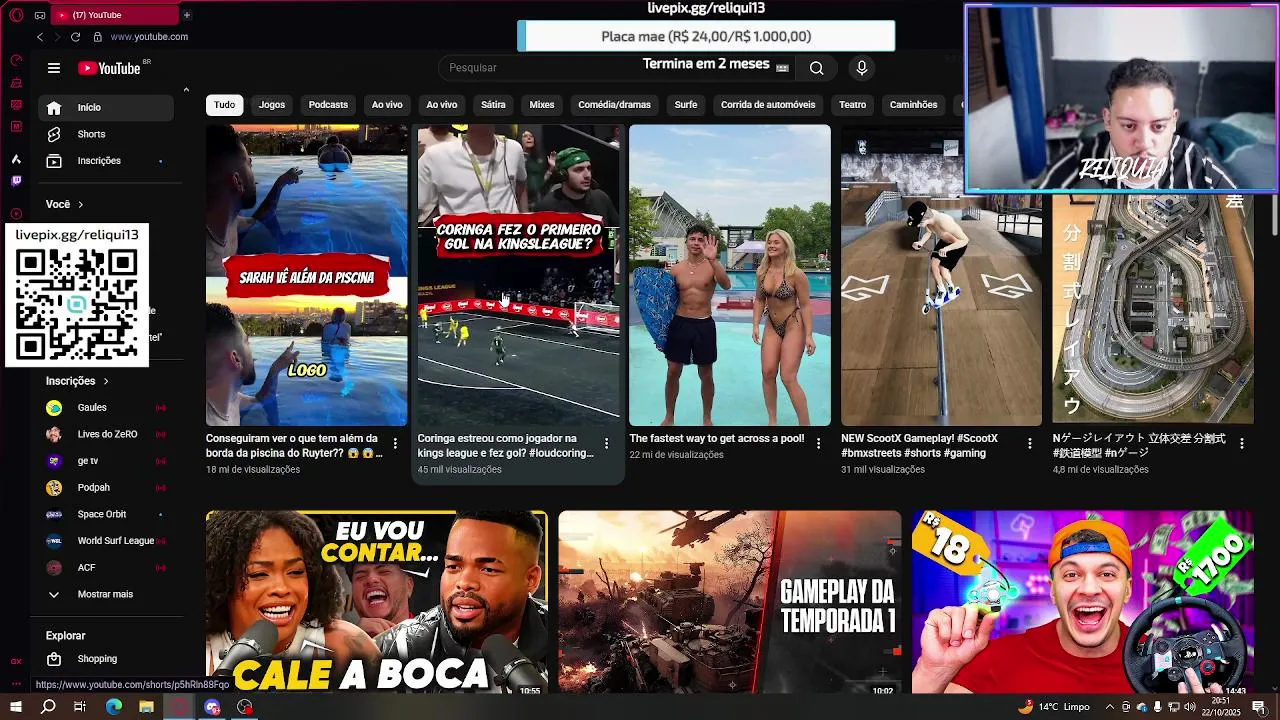Screen dimensions: 1280x720
Task: Start voice search with the microphone
Action: (862, 68)
